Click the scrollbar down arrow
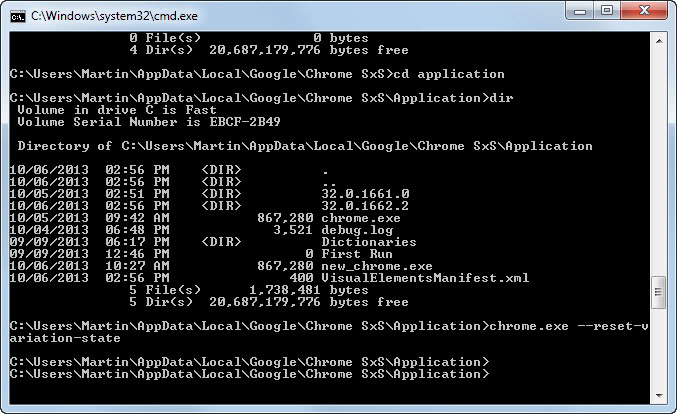The image size is (677, 414). coord(659,395)
